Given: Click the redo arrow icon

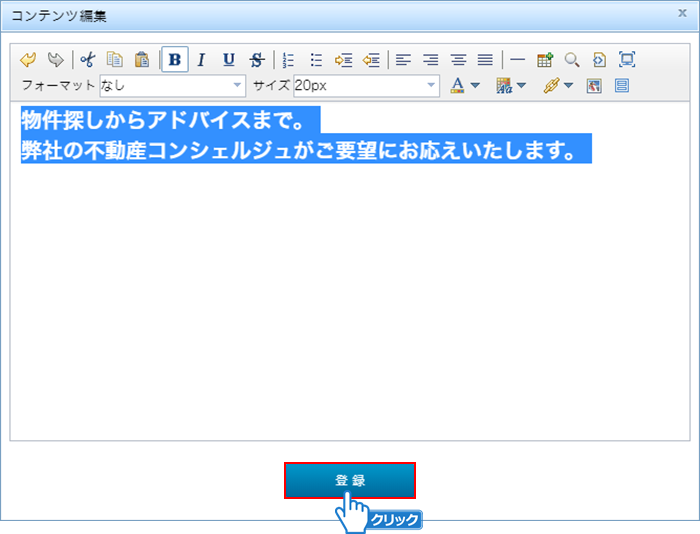Looking at the screenshot, I should (x=55, y=59).
